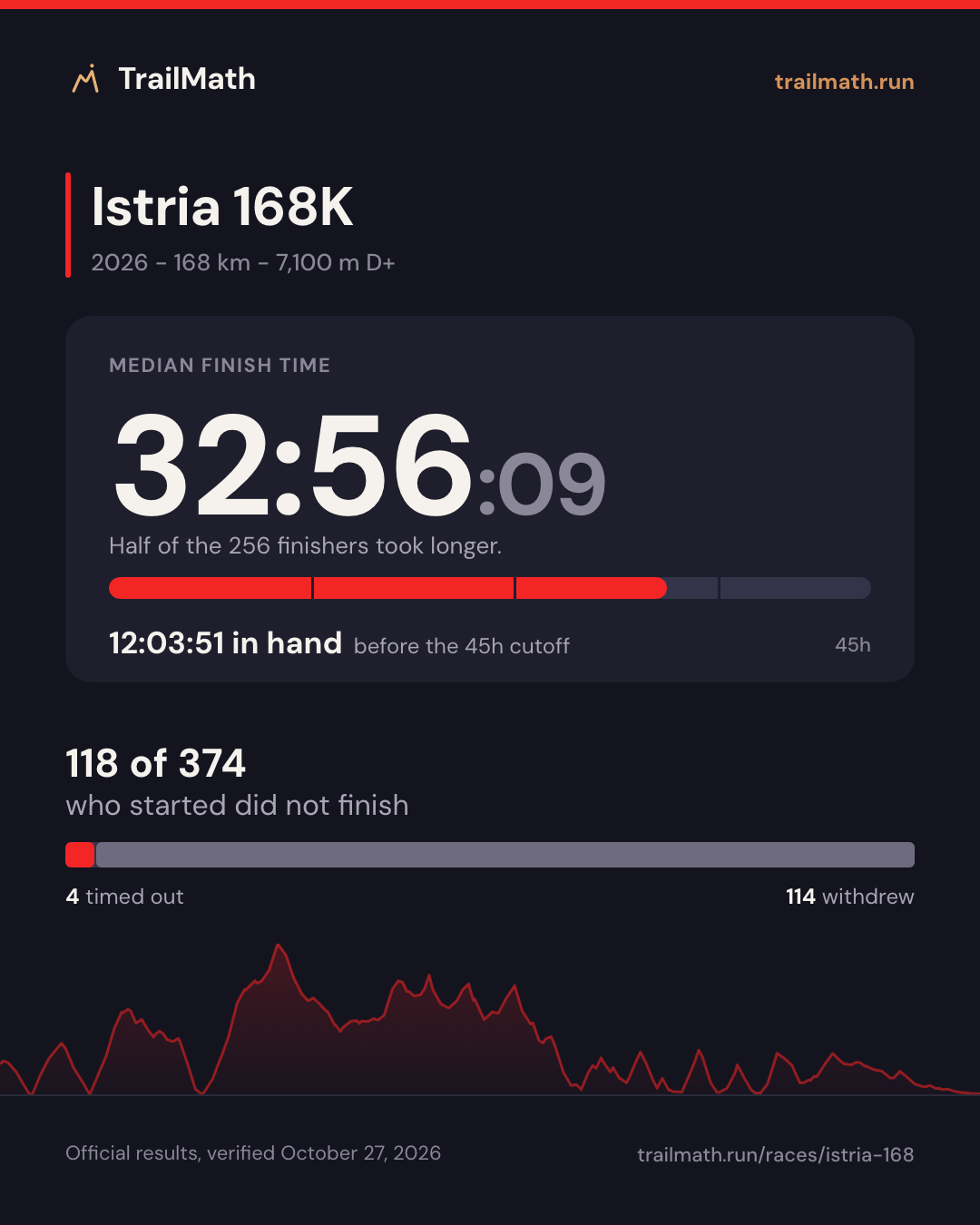Click the highest peak of elevation profile
The height and width of the screenshot is (1225, 980).
279,946
